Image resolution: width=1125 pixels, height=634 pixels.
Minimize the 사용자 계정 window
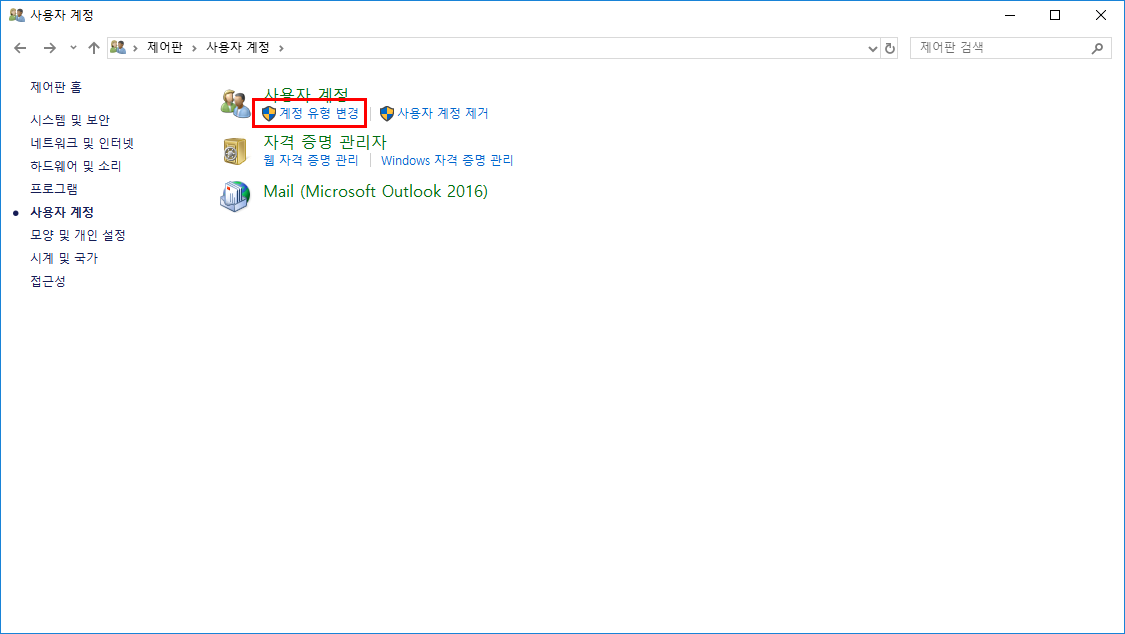pos(1010,15)
